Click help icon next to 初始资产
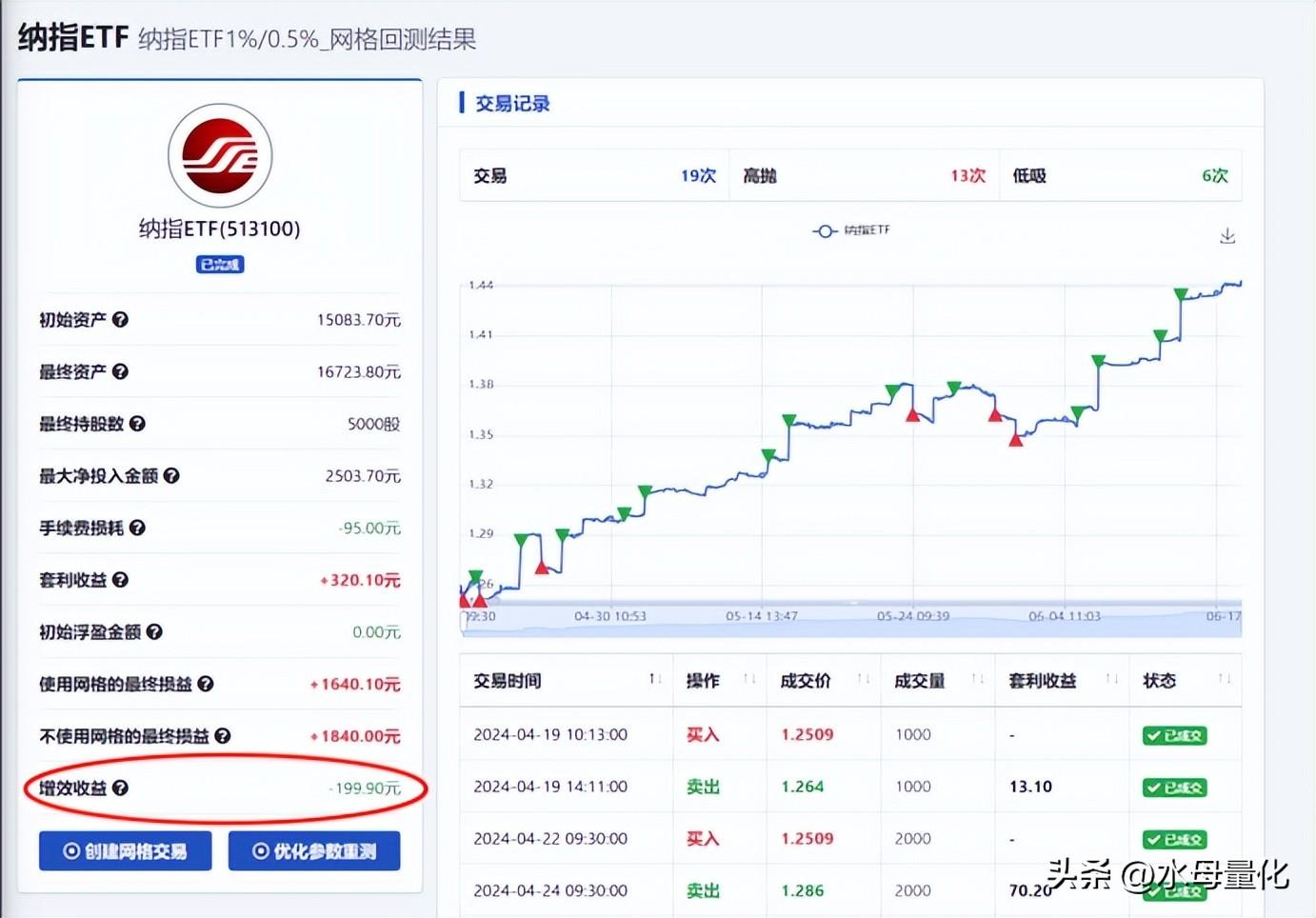The height and width of the screenshot is (918, 1316). (x=120, y=320)
